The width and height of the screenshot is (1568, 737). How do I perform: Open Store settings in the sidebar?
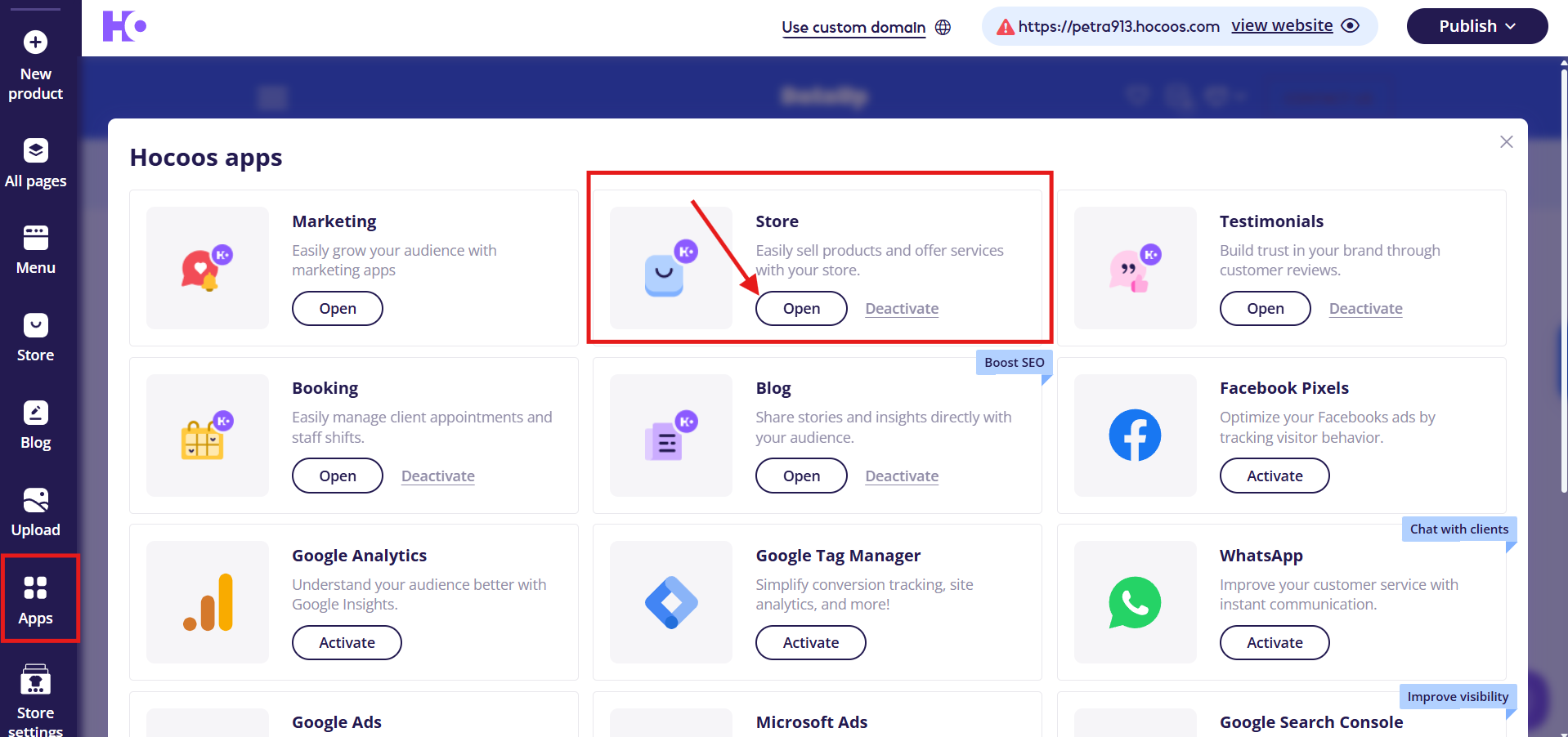(x=35, y=701)
